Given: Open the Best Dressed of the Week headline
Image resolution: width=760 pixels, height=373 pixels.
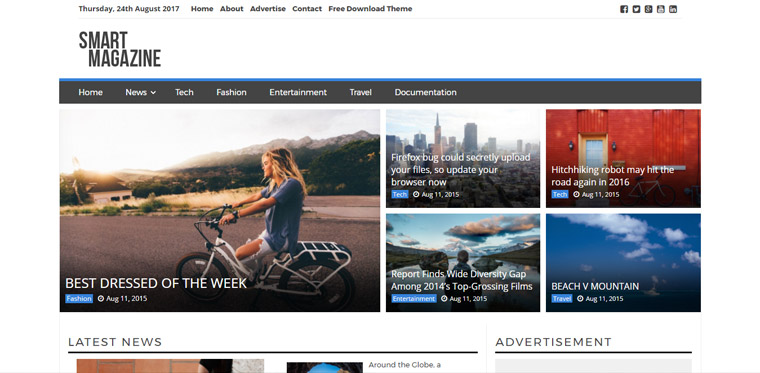Looking at the screenshot, I should click(156, 283).
